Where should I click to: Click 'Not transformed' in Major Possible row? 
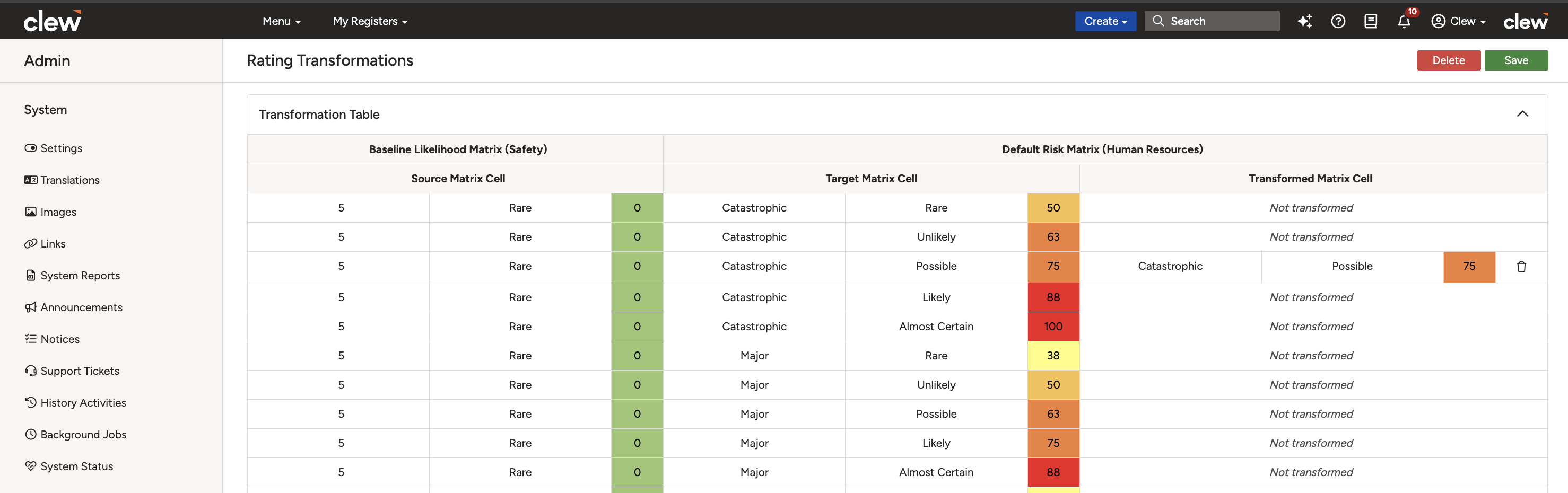click(x=1311, y=414)
